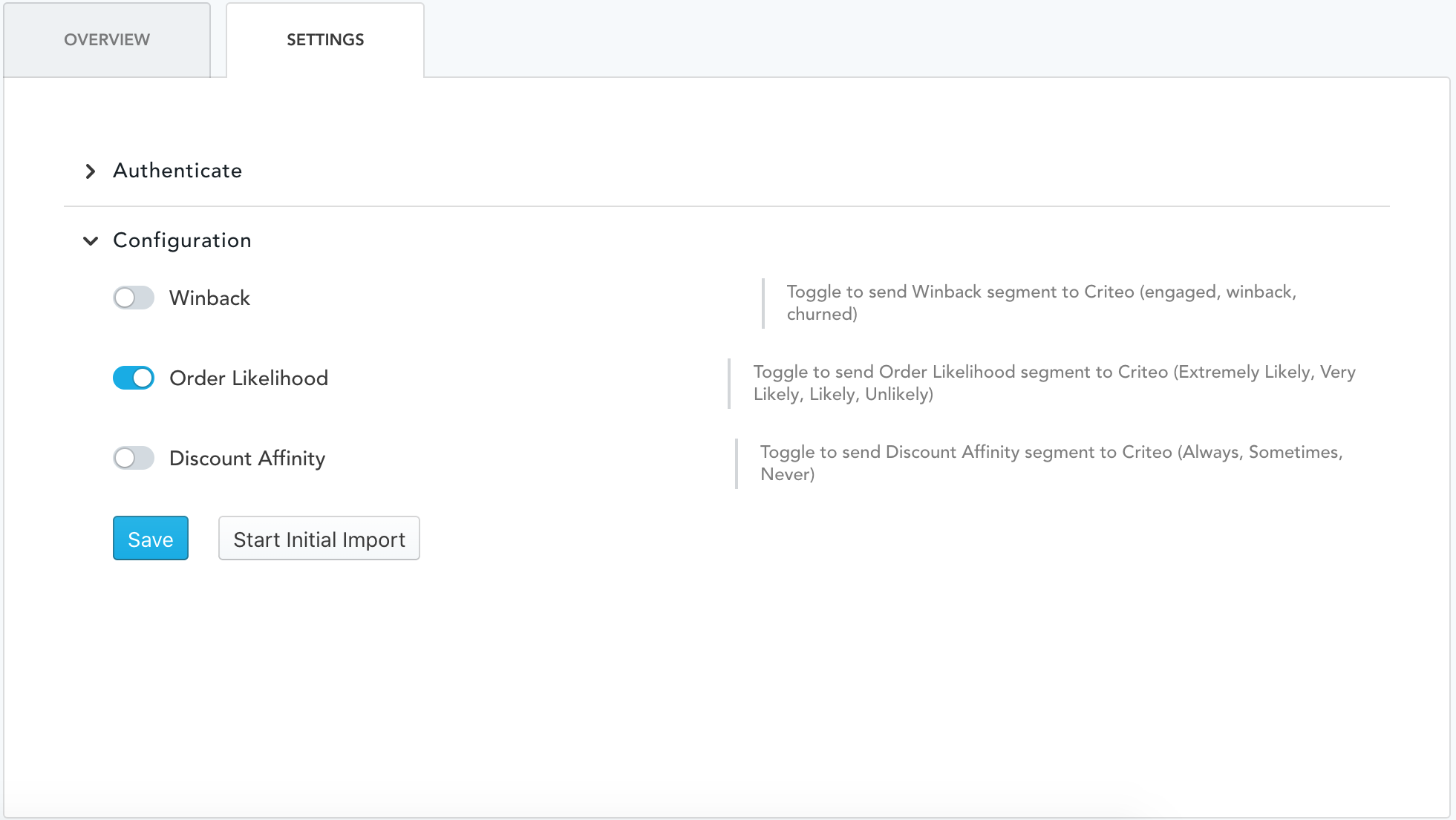Screen dimensions: 1456x820
Task: Click the Start Initial Import button
Action: 319,539
